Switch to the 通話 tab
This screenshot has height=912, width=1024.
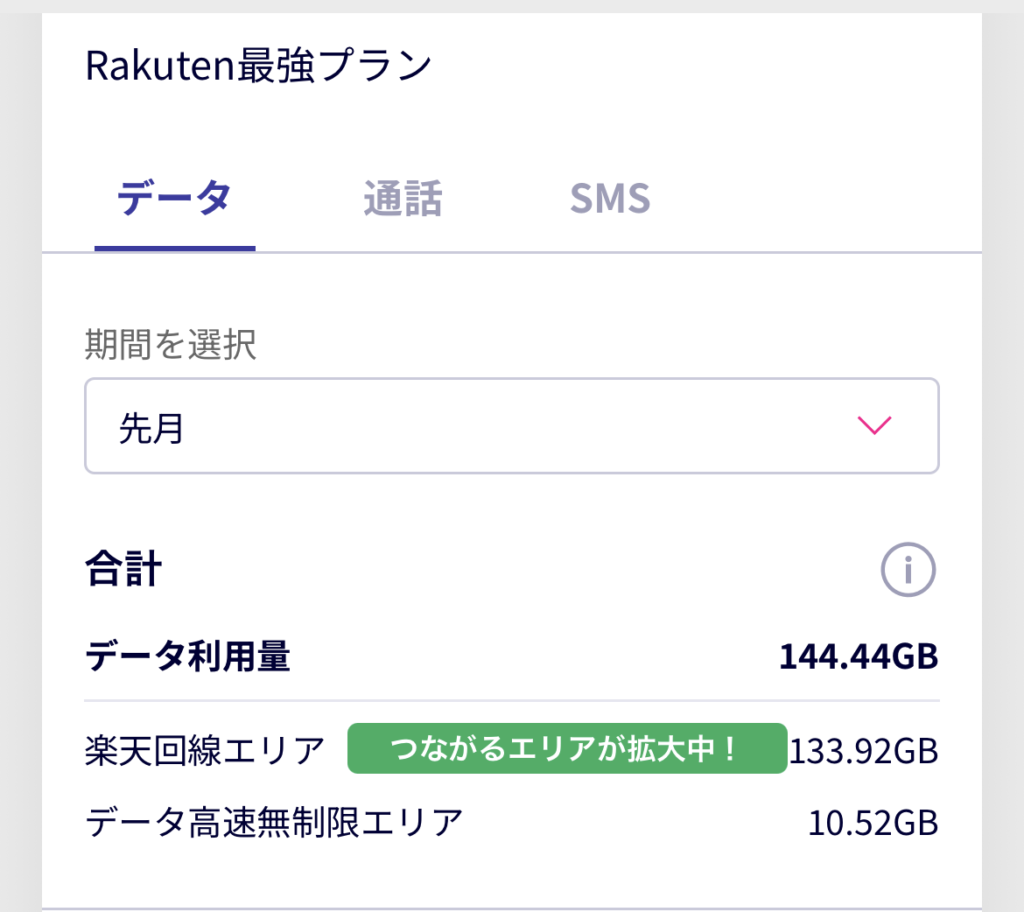pyautogui.click(x=402, y=198)
